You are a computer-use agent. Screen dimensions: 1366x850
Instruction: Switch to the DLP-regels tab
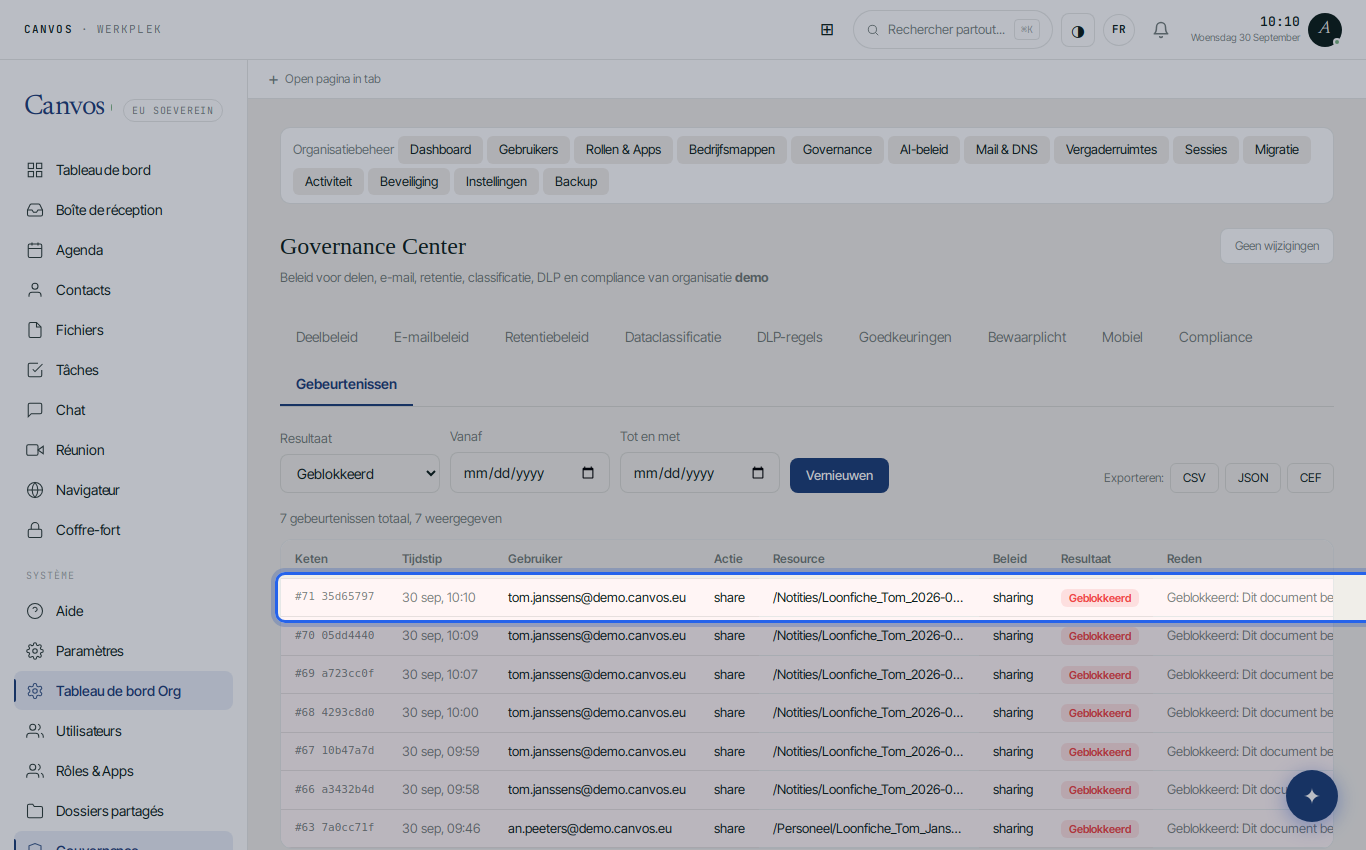(x=790, y=337)
